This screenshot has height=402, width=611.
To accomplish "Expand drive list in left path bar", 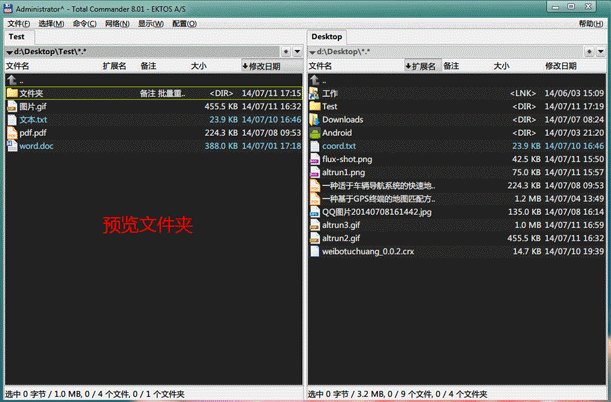I will [x=8, y=51].
